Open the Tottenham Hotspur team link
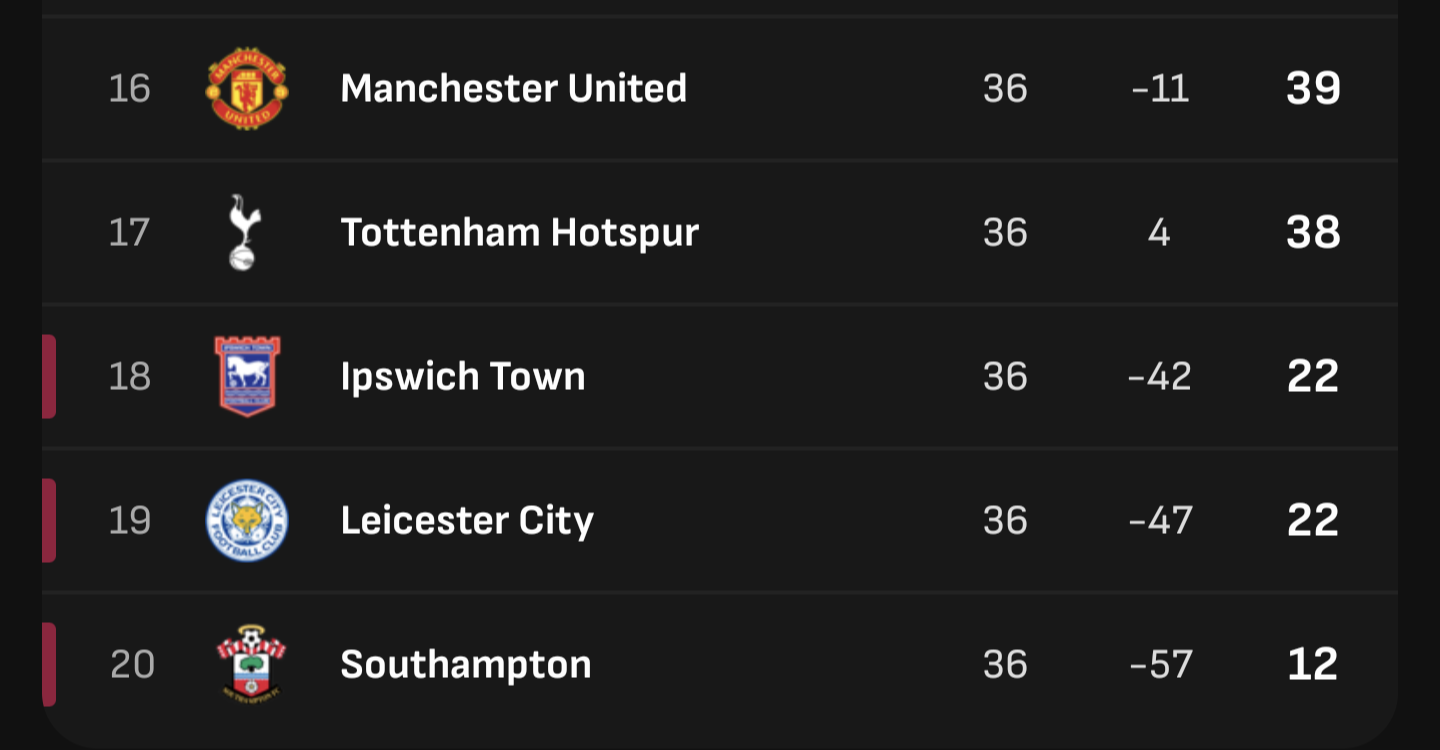Image resolution: width=1440 pixels, height=750 pixels. [x=520, y=232]
